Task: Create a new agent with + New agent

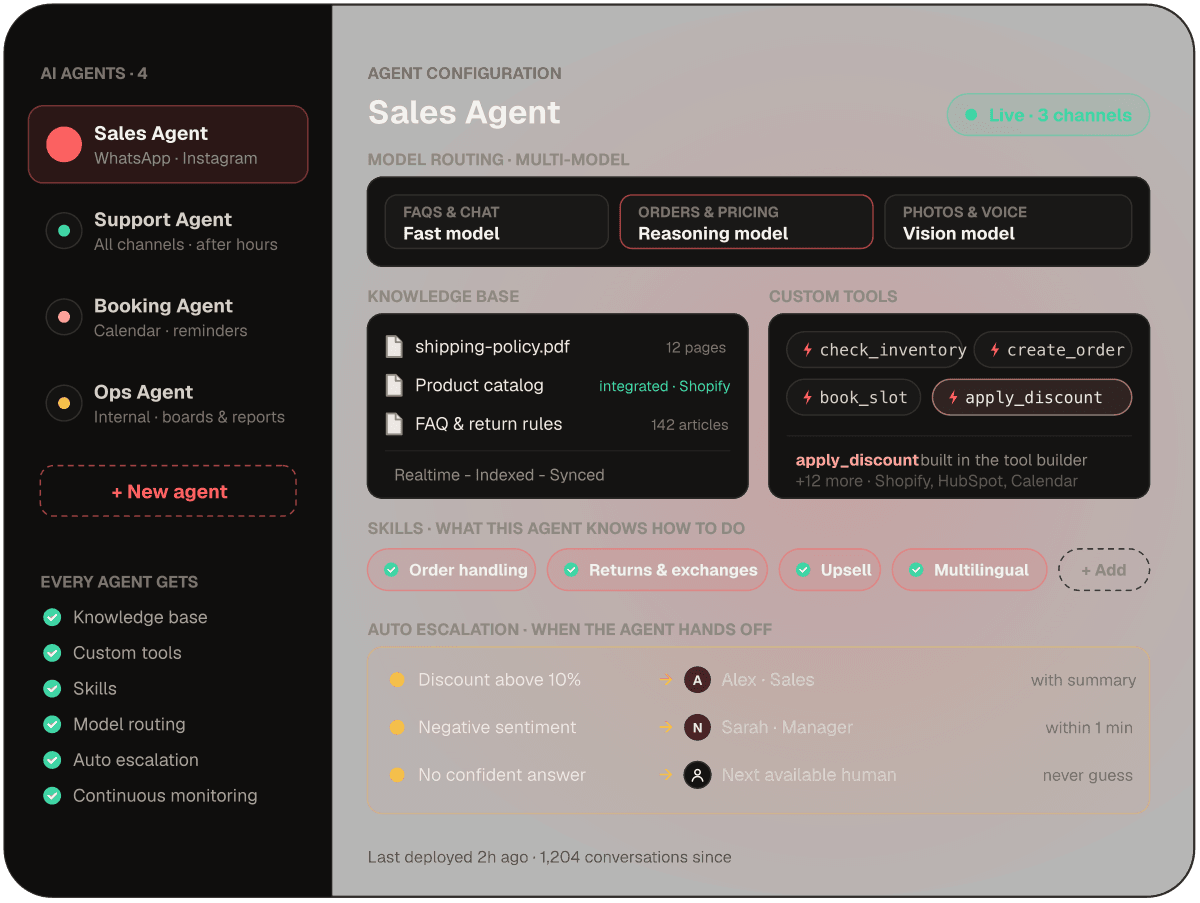Action: pyautogui.click(x=168, y=491)
